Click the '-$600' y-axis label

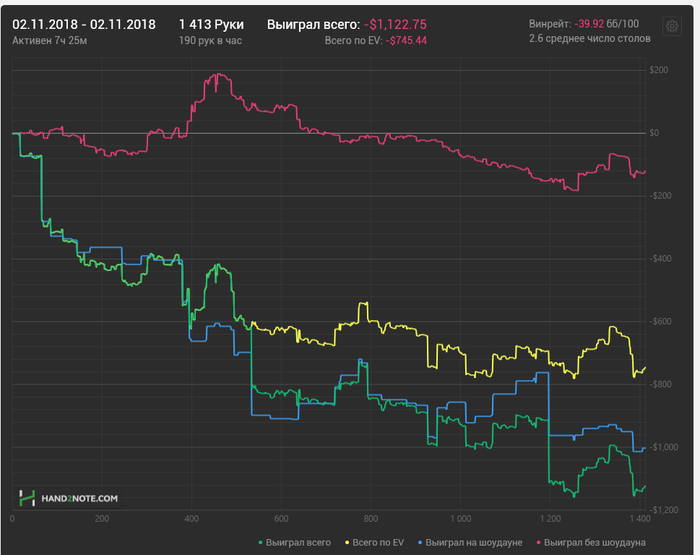(661, 321)
